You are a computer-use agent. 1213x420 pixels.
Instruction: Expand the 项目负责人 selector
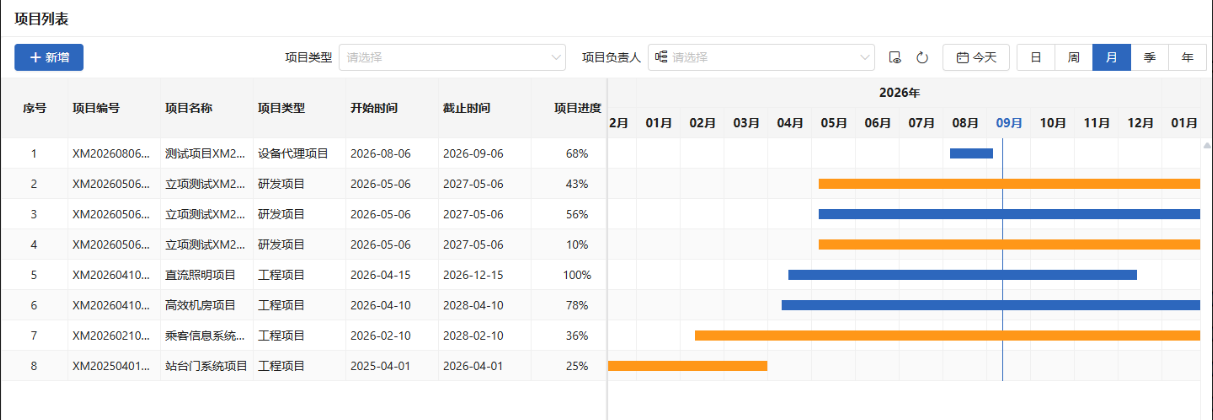[762, 58]
